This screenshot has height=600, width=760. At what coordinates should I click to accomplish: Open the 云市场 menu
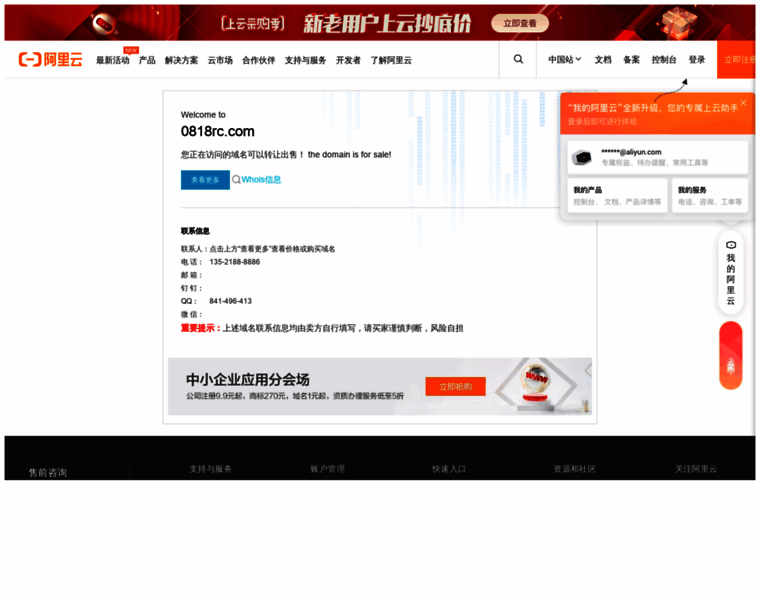click(x=220, y=60)
